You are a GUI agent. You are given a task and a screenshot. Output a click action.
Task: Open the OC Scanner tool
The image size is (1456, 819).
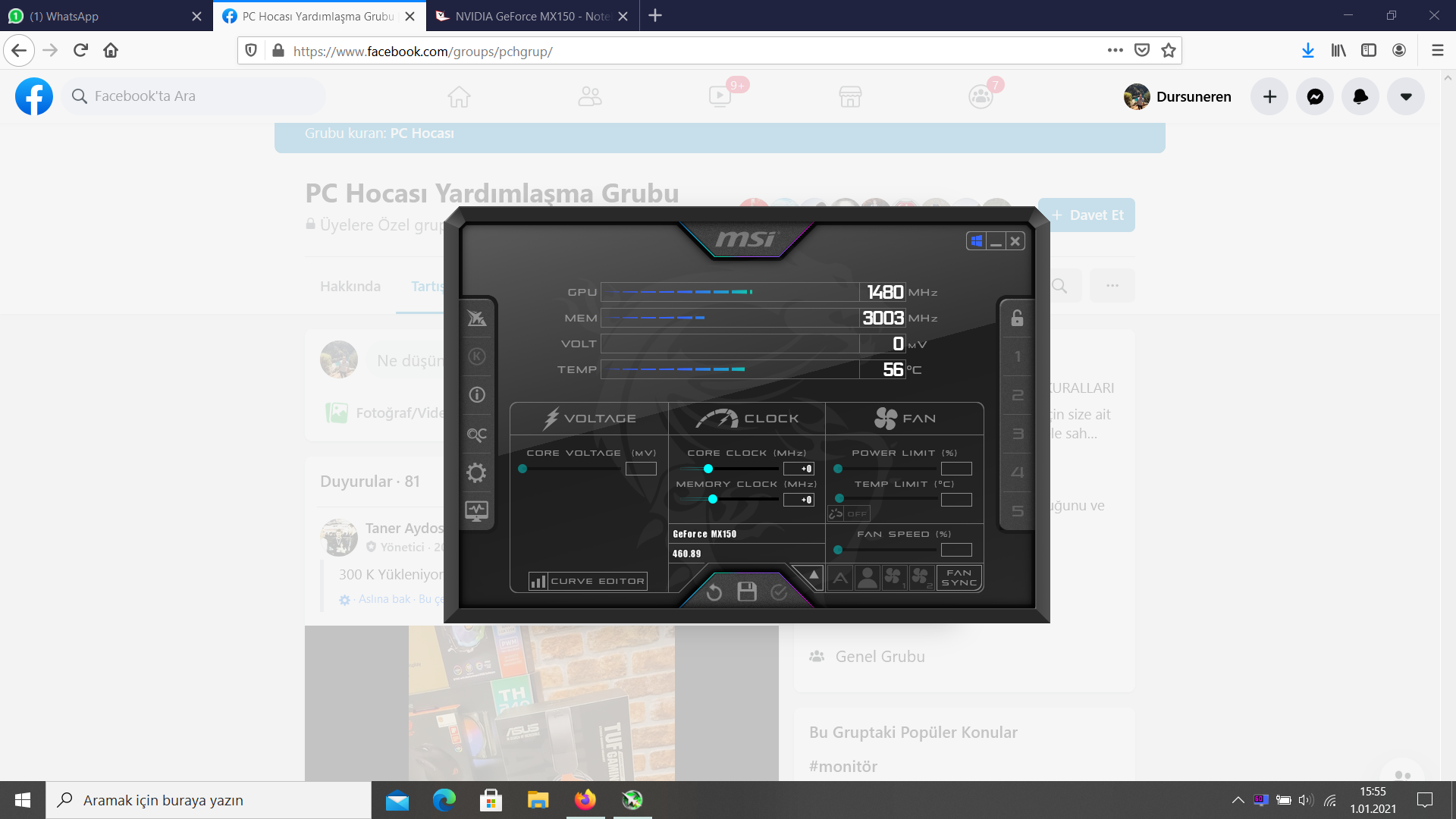click(x=476, y=435)
